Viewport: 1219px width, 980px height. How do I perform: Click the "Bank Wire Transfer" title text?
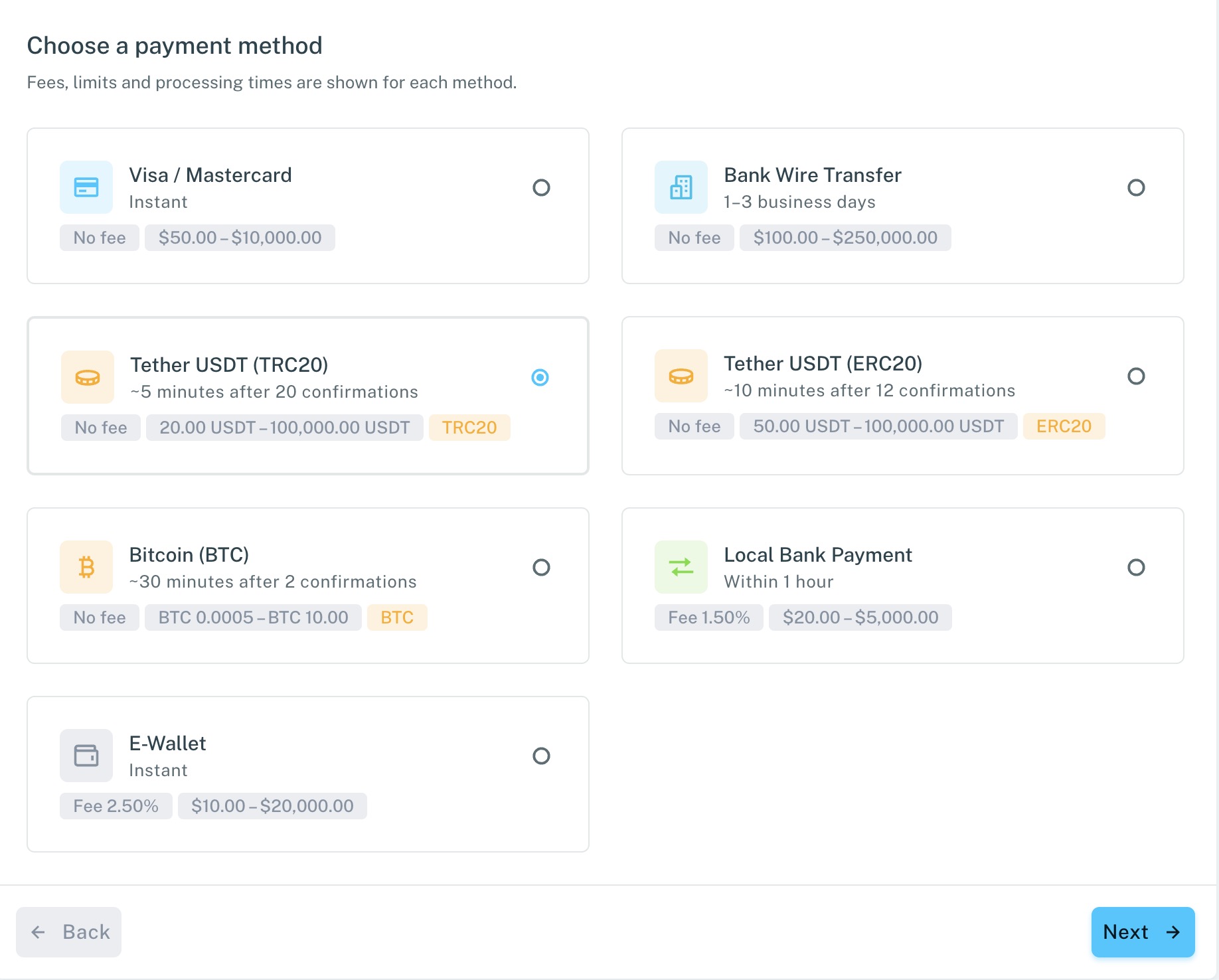point(813,175)
